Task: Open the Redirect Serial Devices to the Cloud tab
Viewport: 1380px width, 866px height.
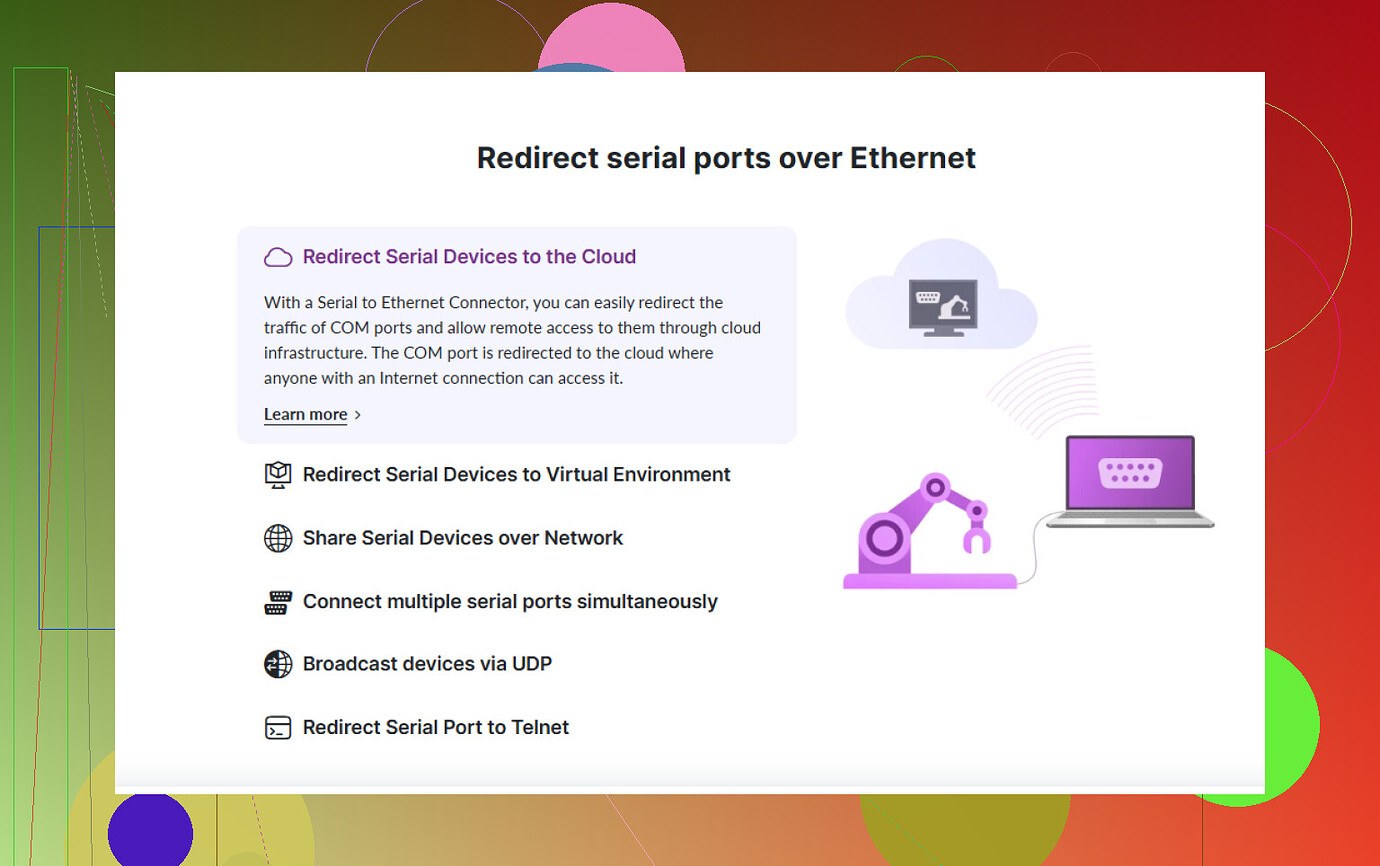Action: (x=470, y=257)
